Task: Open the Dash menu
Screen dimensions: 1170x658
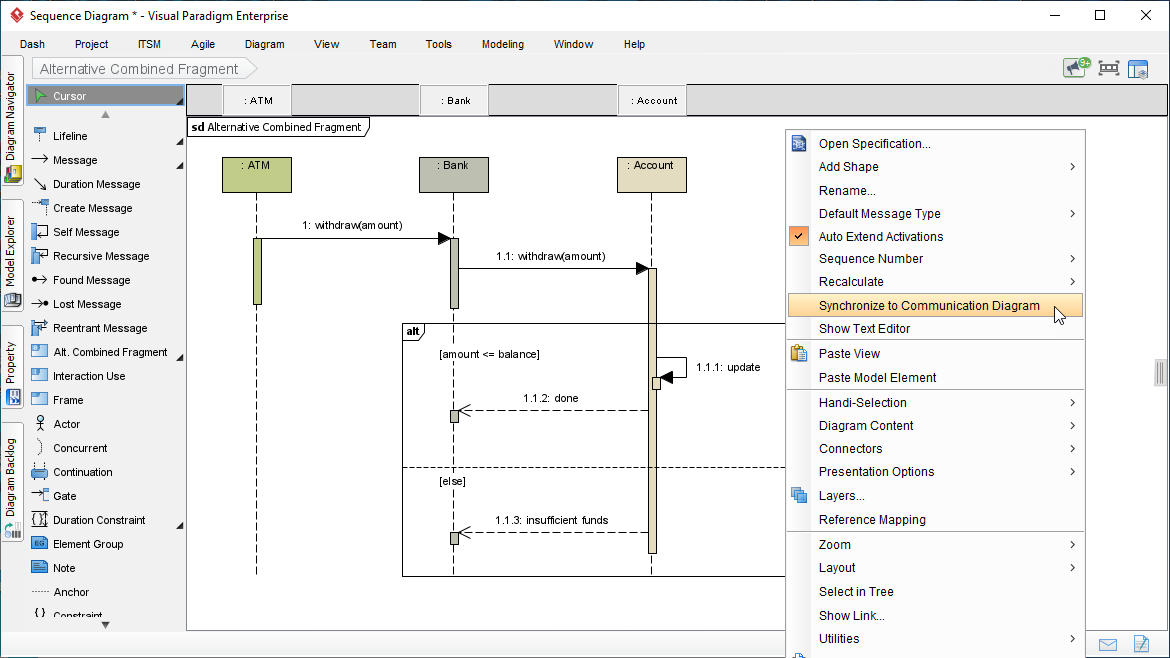Action: point(32,44)
